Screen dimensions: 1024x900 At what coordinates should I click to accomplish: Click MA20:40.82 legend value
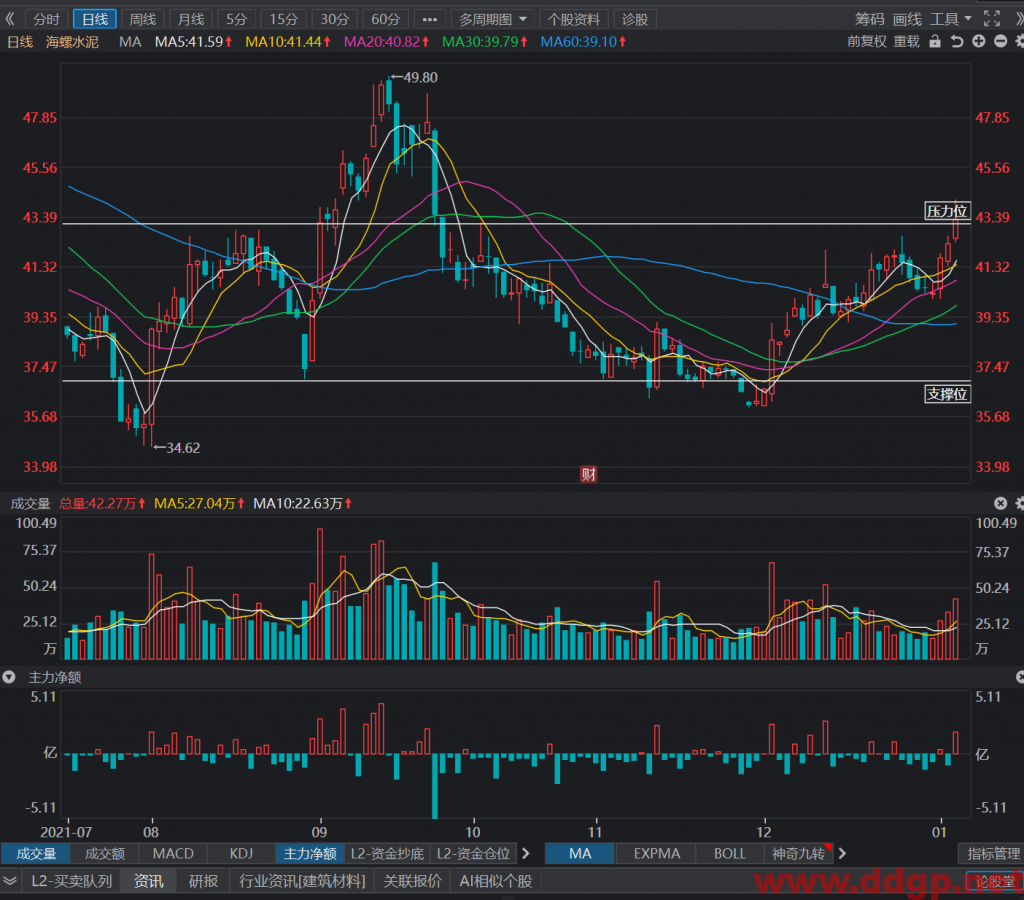(x=386, y=42)
